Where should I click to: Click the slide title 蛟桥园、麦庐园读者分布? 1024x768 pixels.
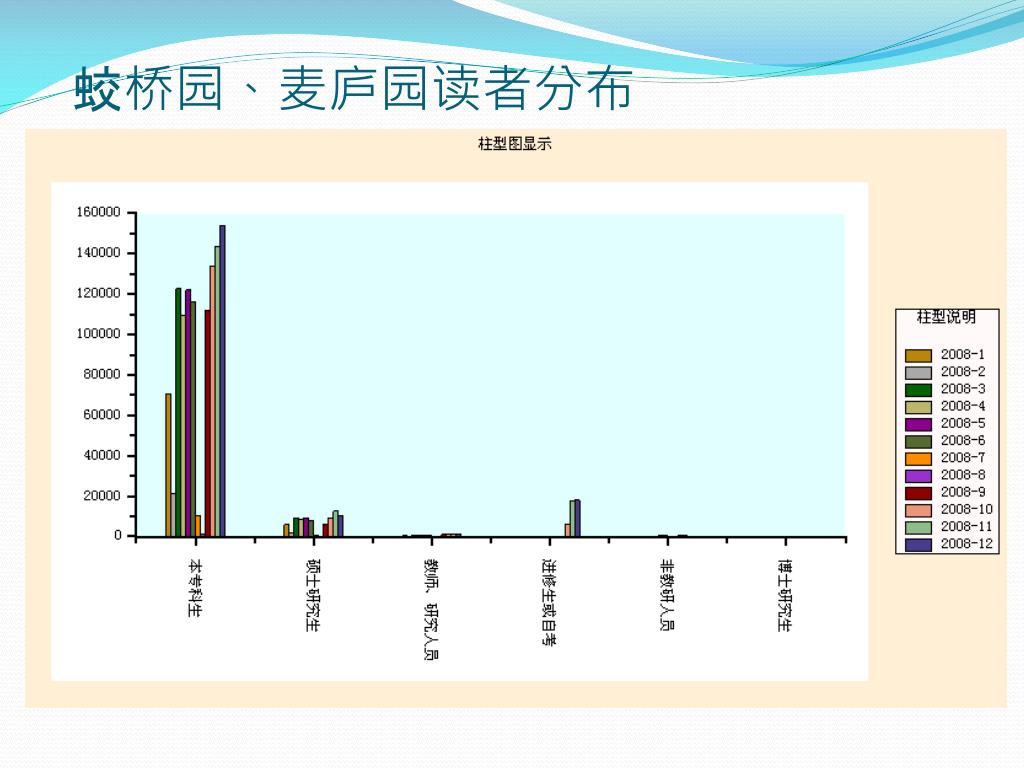click(353, 88)
